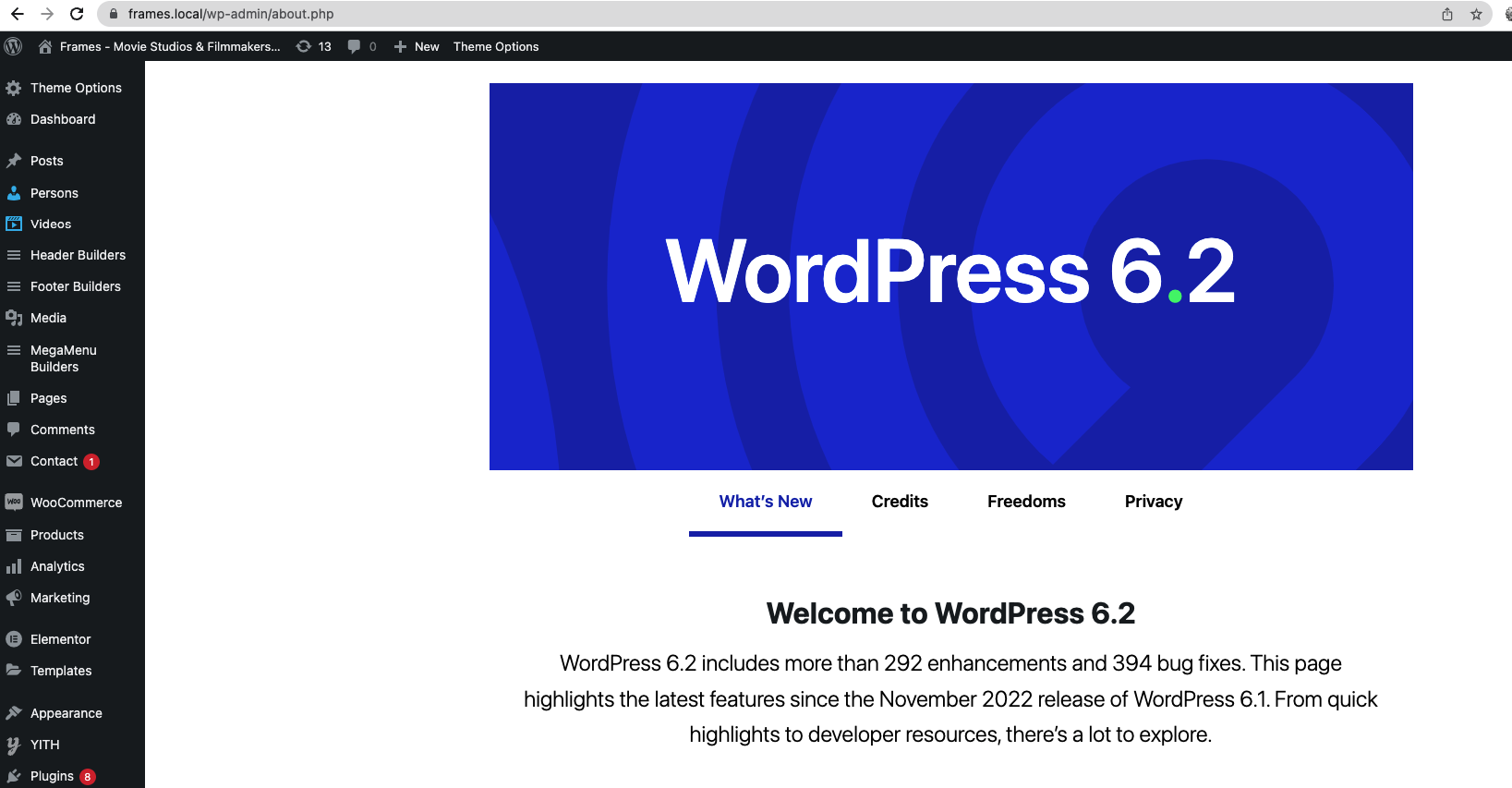Viewport: 1512px width, 788px height.
Task: Click the Appearance paintbrush icon
Action: [14, 713]
